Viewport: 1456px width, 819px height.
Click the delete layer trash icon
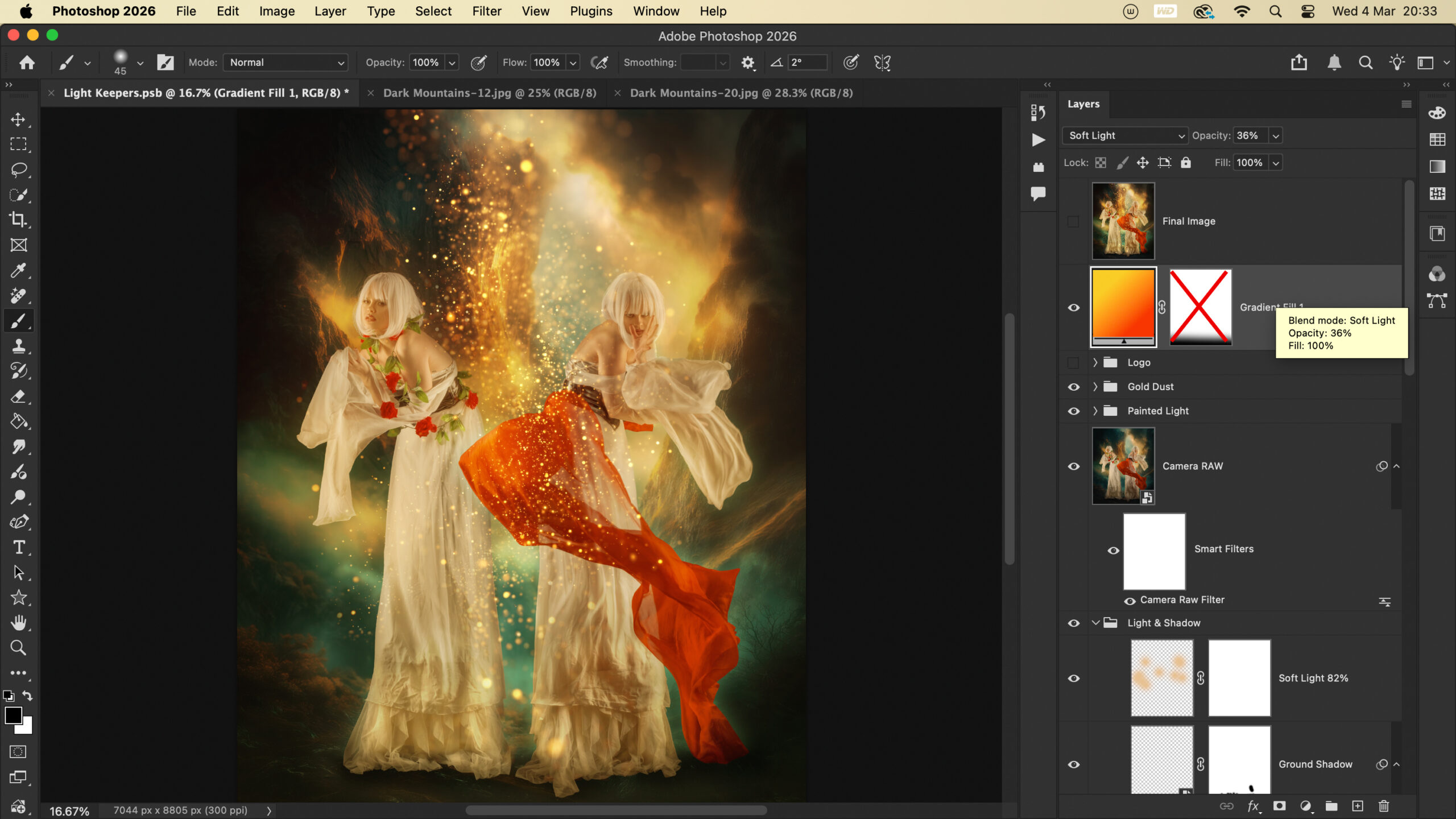tap(1384, 806)
